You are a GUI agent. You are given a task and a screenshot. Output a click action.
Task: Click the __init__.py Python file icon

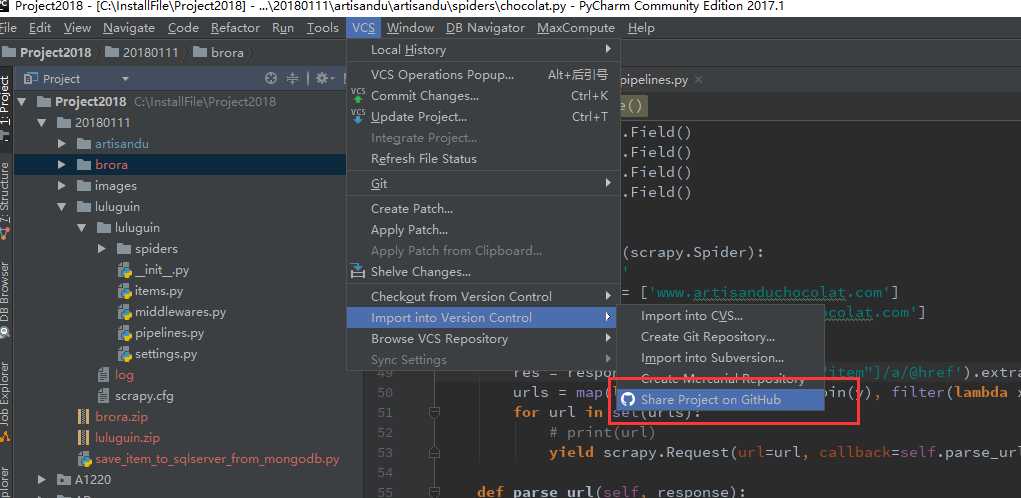pos(124,270)
